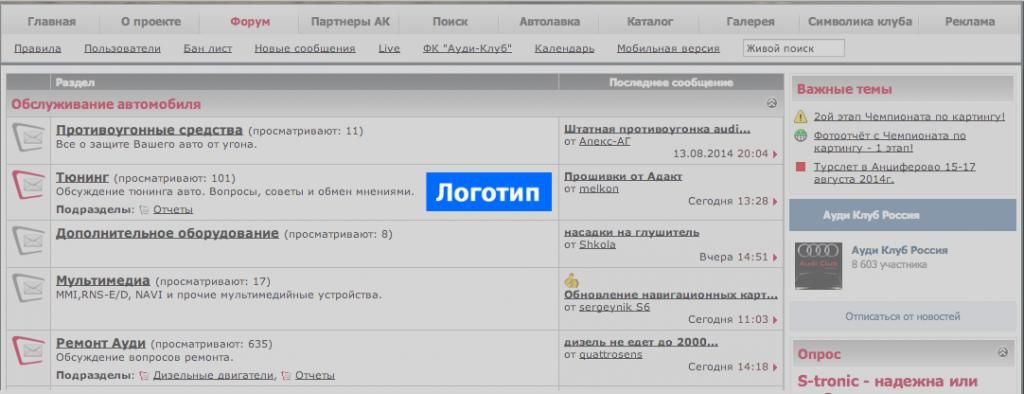This screenshot has width=1024, height=394.
Task: Open ФК "Ауди-Клуб" link
Action: (x=467, y=48)
